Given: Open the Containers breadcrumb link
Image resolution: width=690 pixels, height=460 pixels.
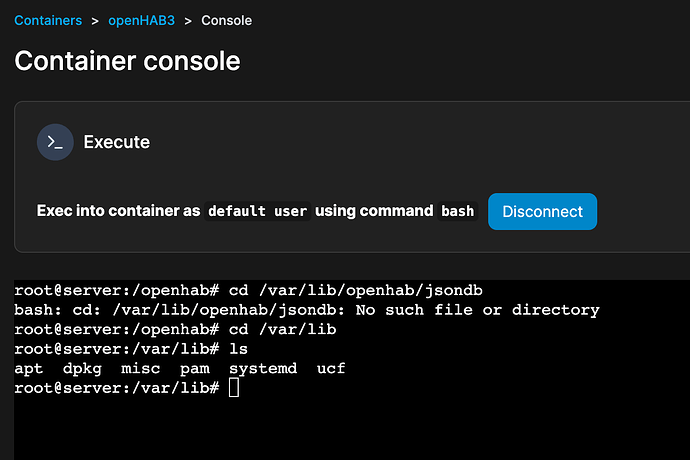Looking at the screenshot, I should pyautogui.click(x=46, y=20).
